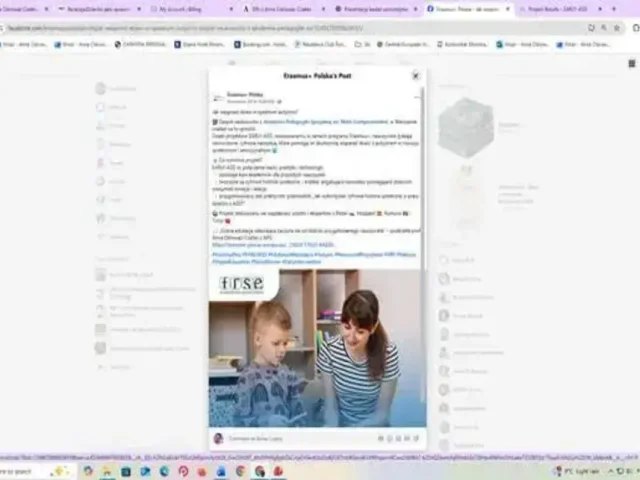Click the Akademia Pedagogiki Specjalnej mention link
Screen dimensions: 640x480
325,122
